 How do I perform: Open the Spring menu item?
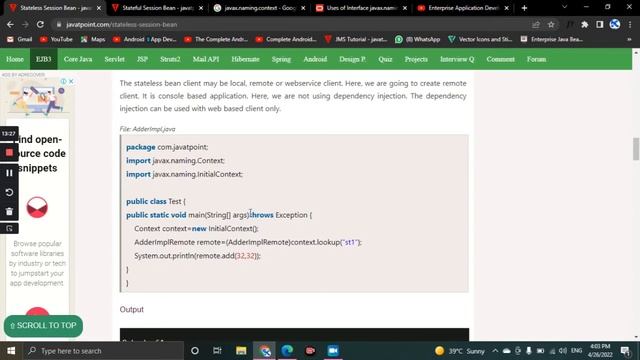[x=281, y=59]
